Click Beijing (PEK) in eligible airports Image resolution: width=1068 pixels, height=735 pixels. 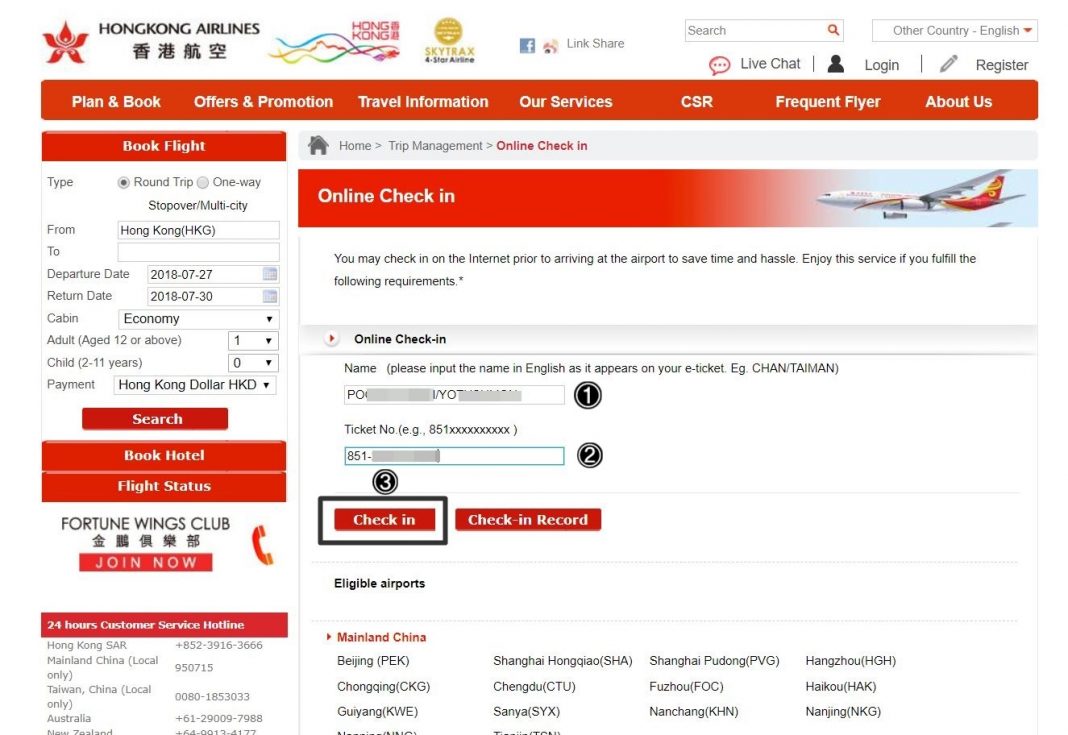(373, 661)
